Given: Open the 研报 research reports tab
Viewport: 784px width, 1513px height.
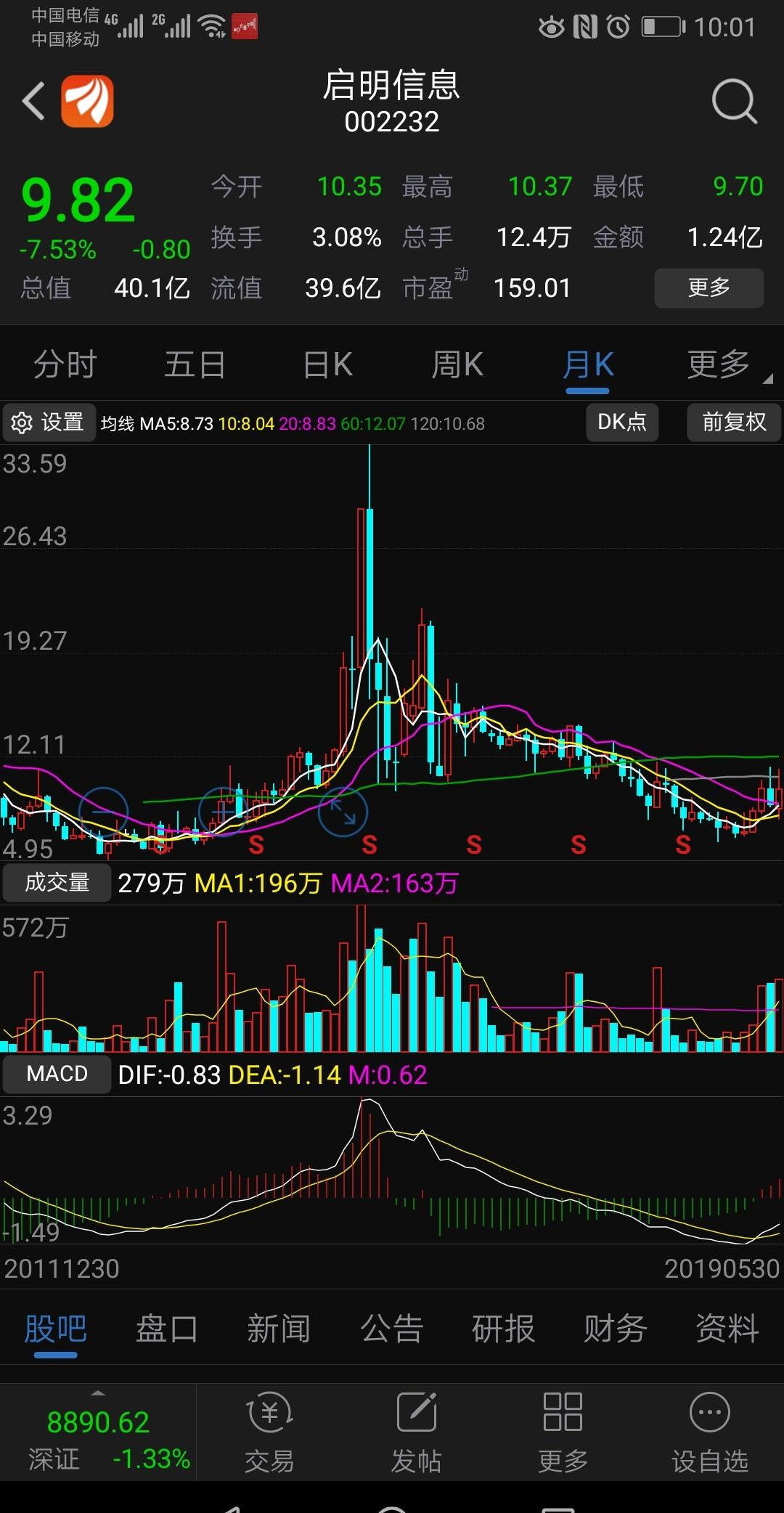Looking at the screenshot, I should point(503,1329).
